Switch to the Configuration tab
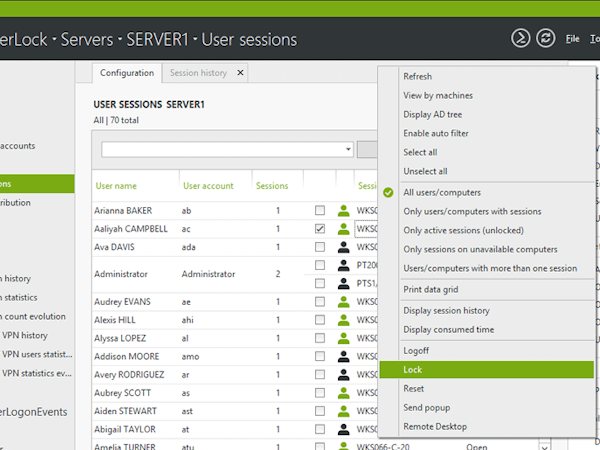The width and height of the screenshot is (600, 450). click(127, 73)
